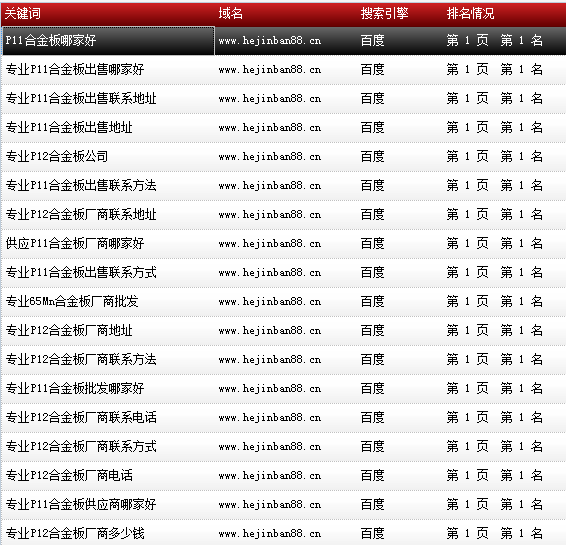The image size is (566, 545).
Task: Select the row 专业P12合金板厂商联系方法
Action: coord(284,360)
